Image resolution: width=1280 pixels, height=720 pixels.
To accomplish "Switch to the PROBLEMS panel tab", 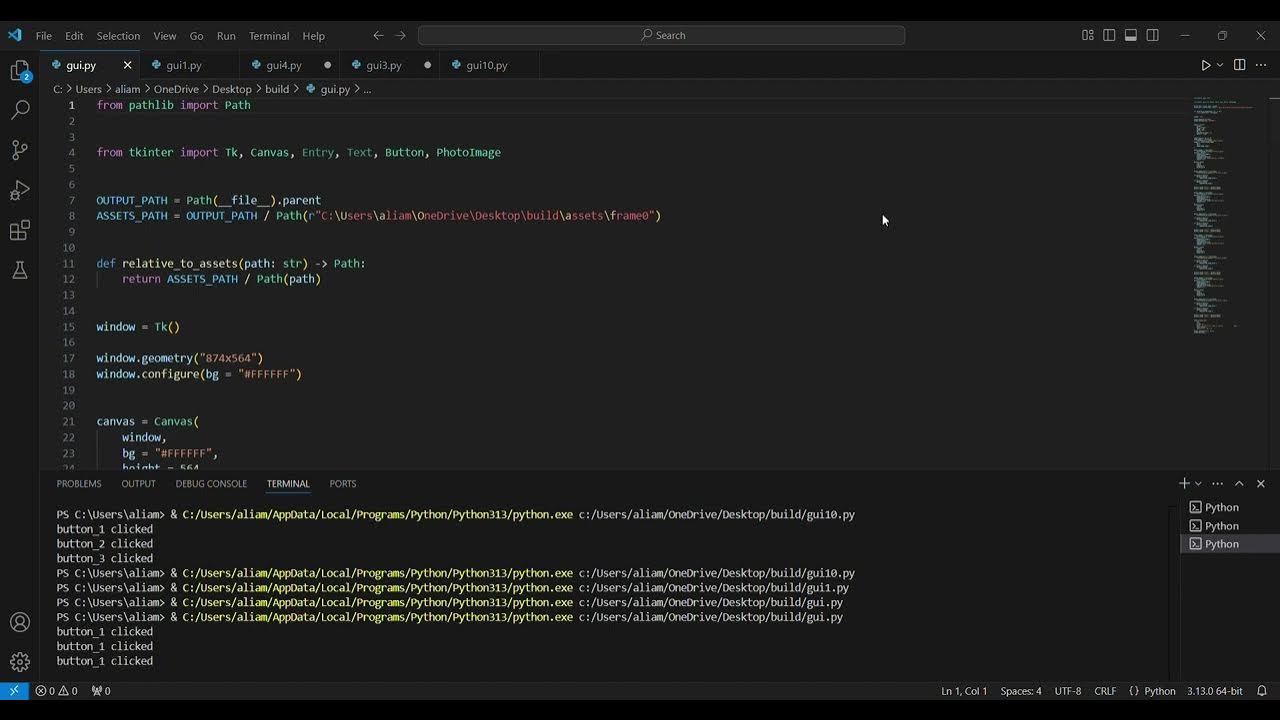I will [79, 483].
